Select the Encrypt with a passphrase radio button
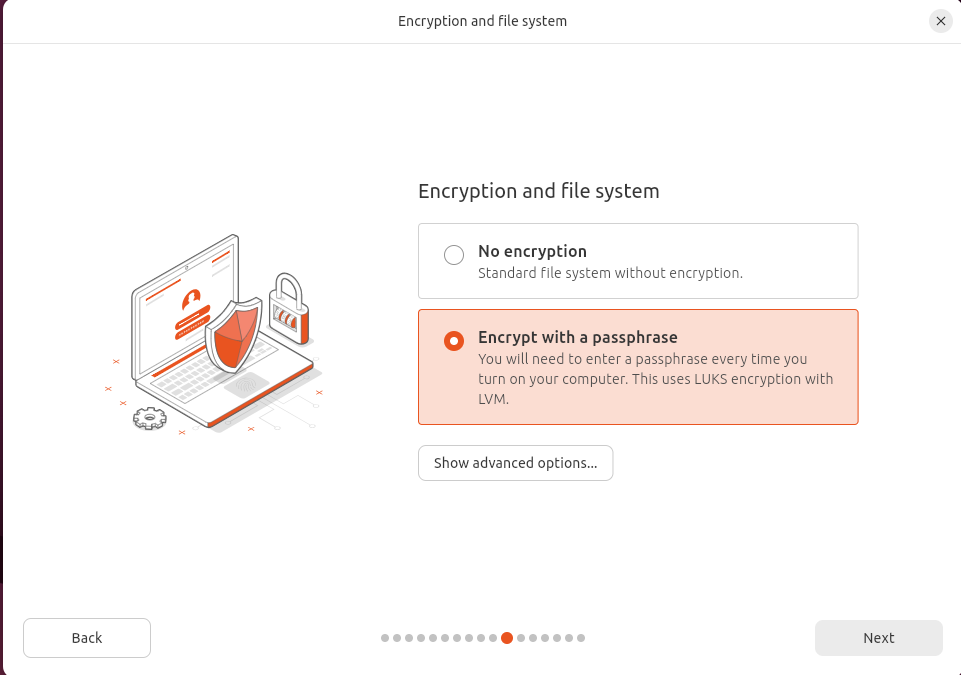Screen dimensions: 961x675 tap(454, 341)
